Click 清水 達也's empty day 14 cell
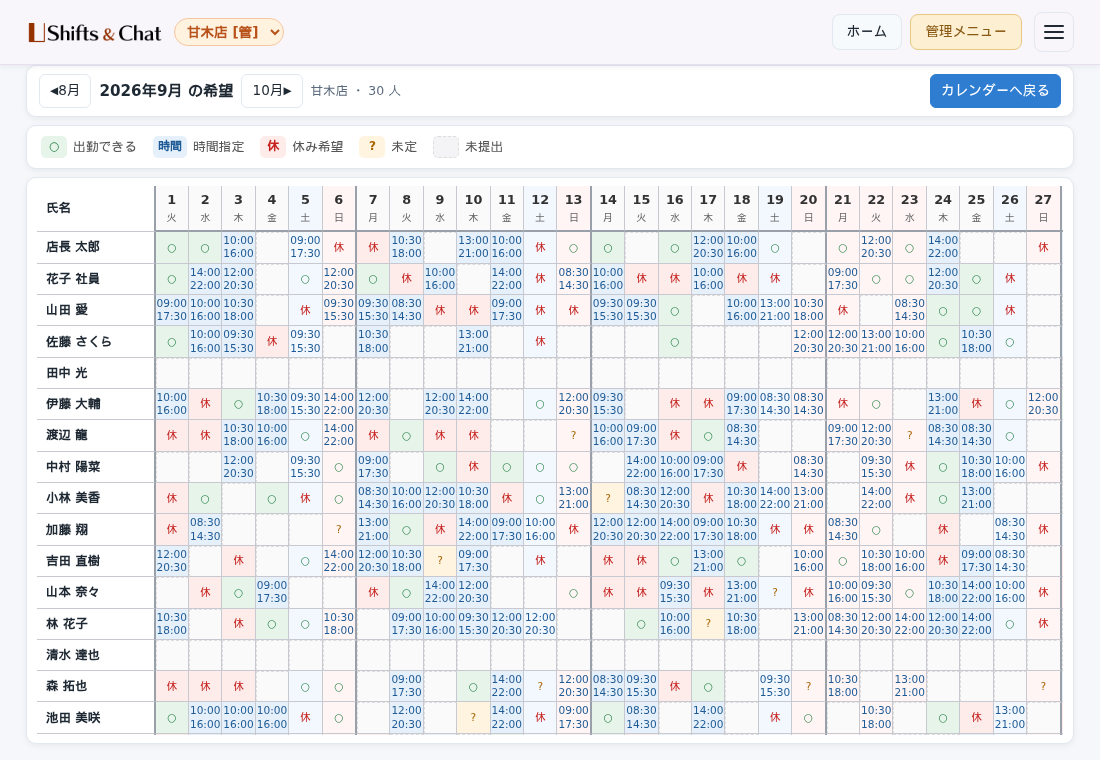The image size is (1100, 760). click(x=608, y=655)
